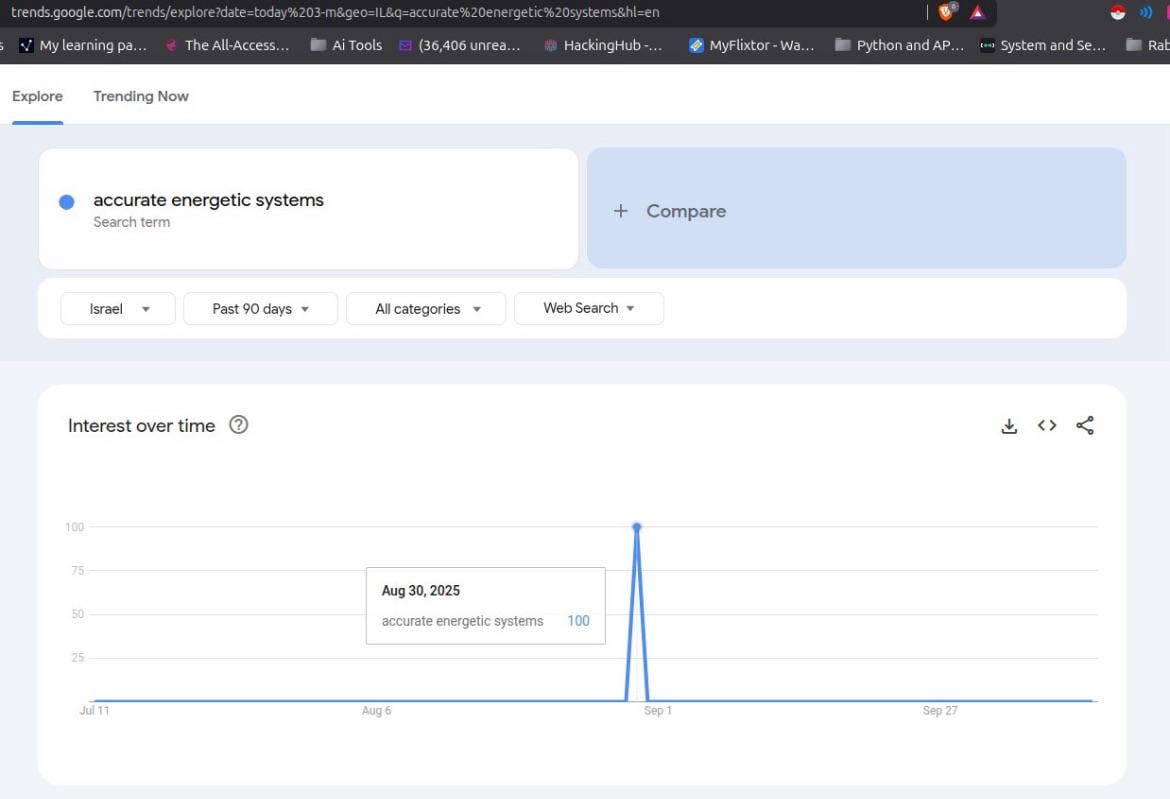Image resolution: width=1170 pixels, height=799 pixels.
Task: Click the blue dot beside the search term
Action: [x=66, y=201]
